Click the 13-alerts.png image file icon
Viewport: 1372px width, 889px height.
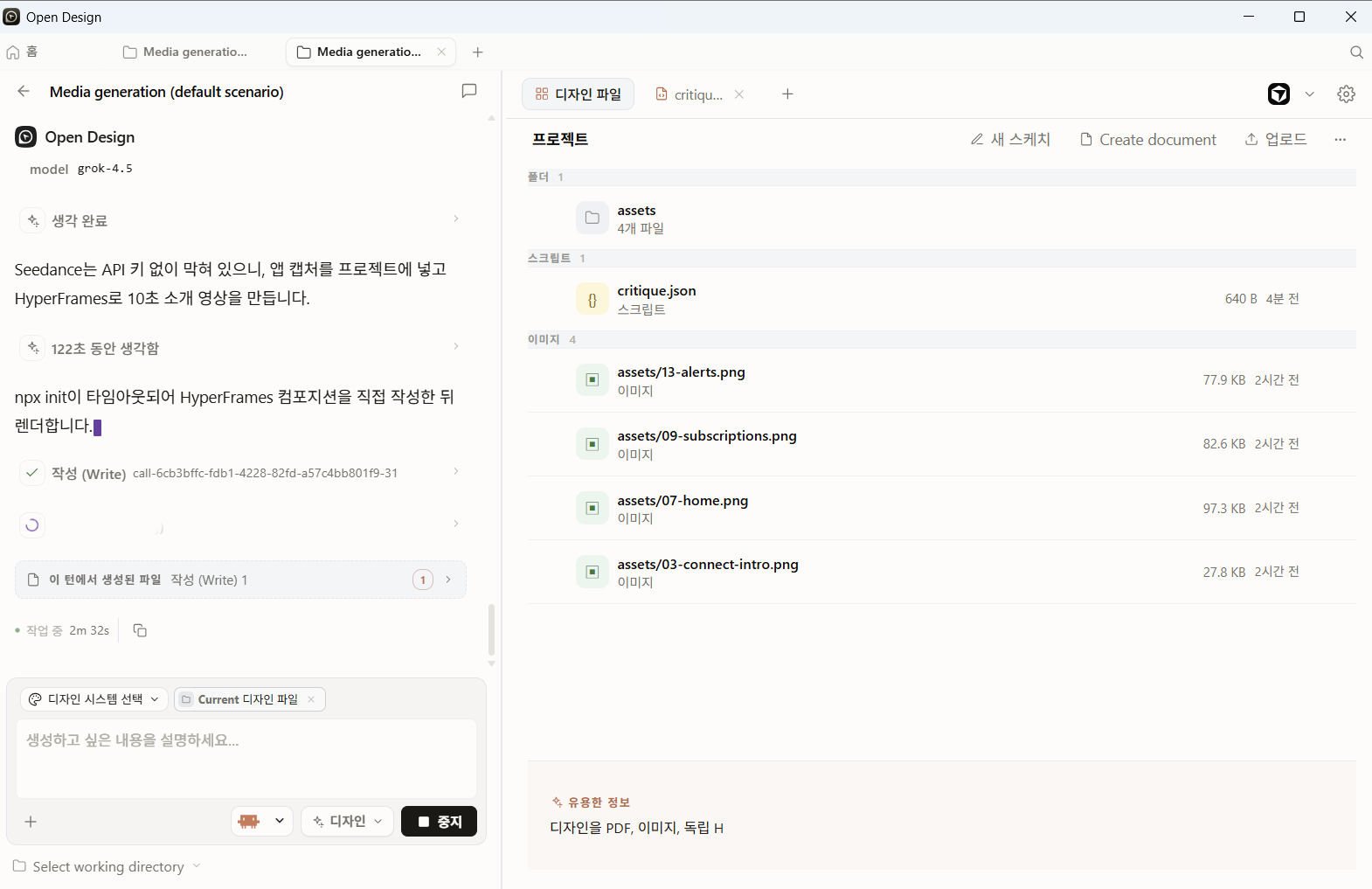(x=592, y=379)
